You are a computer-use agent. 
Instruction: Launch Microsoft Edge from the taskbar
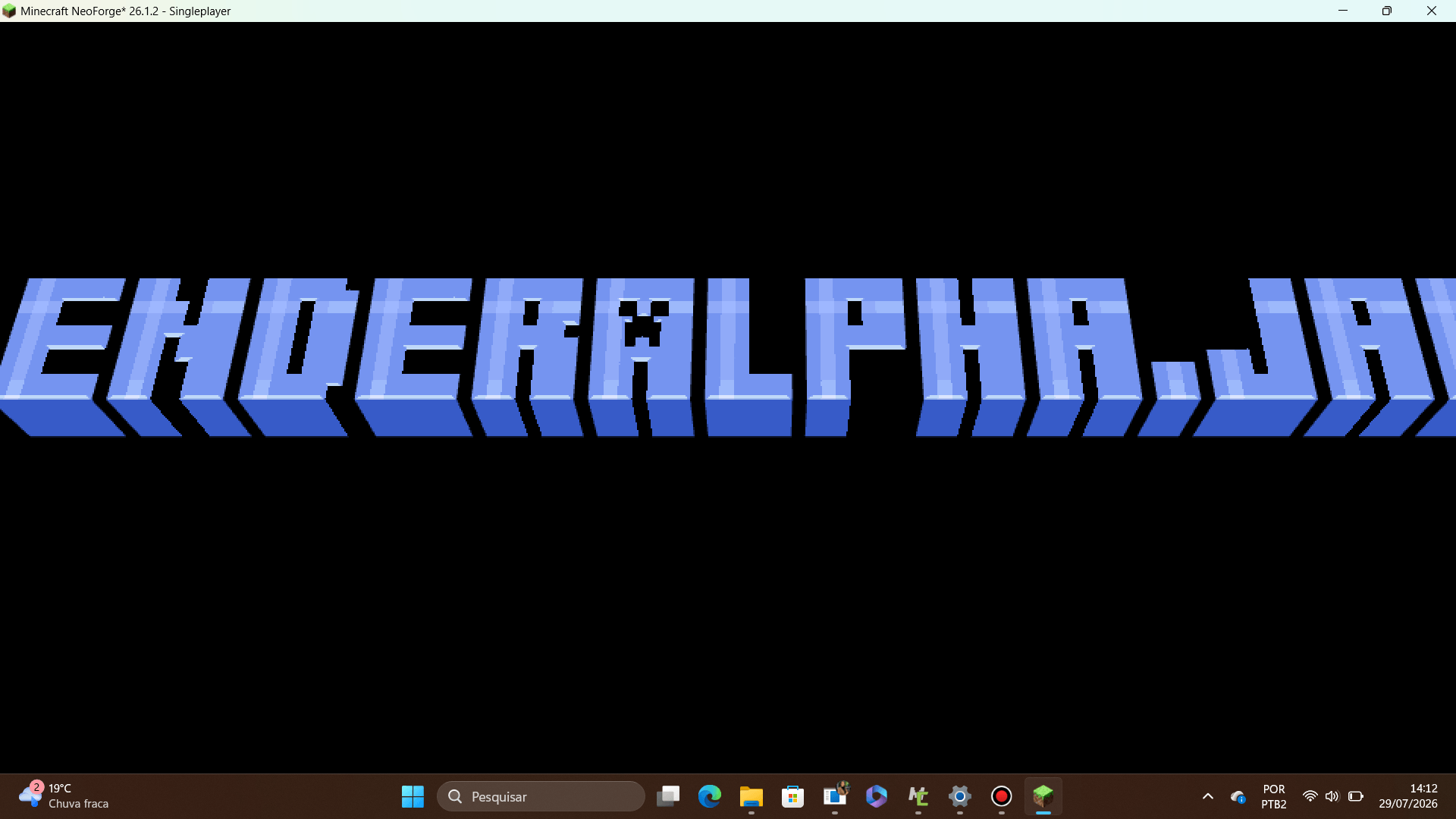(x=710, y=796)
